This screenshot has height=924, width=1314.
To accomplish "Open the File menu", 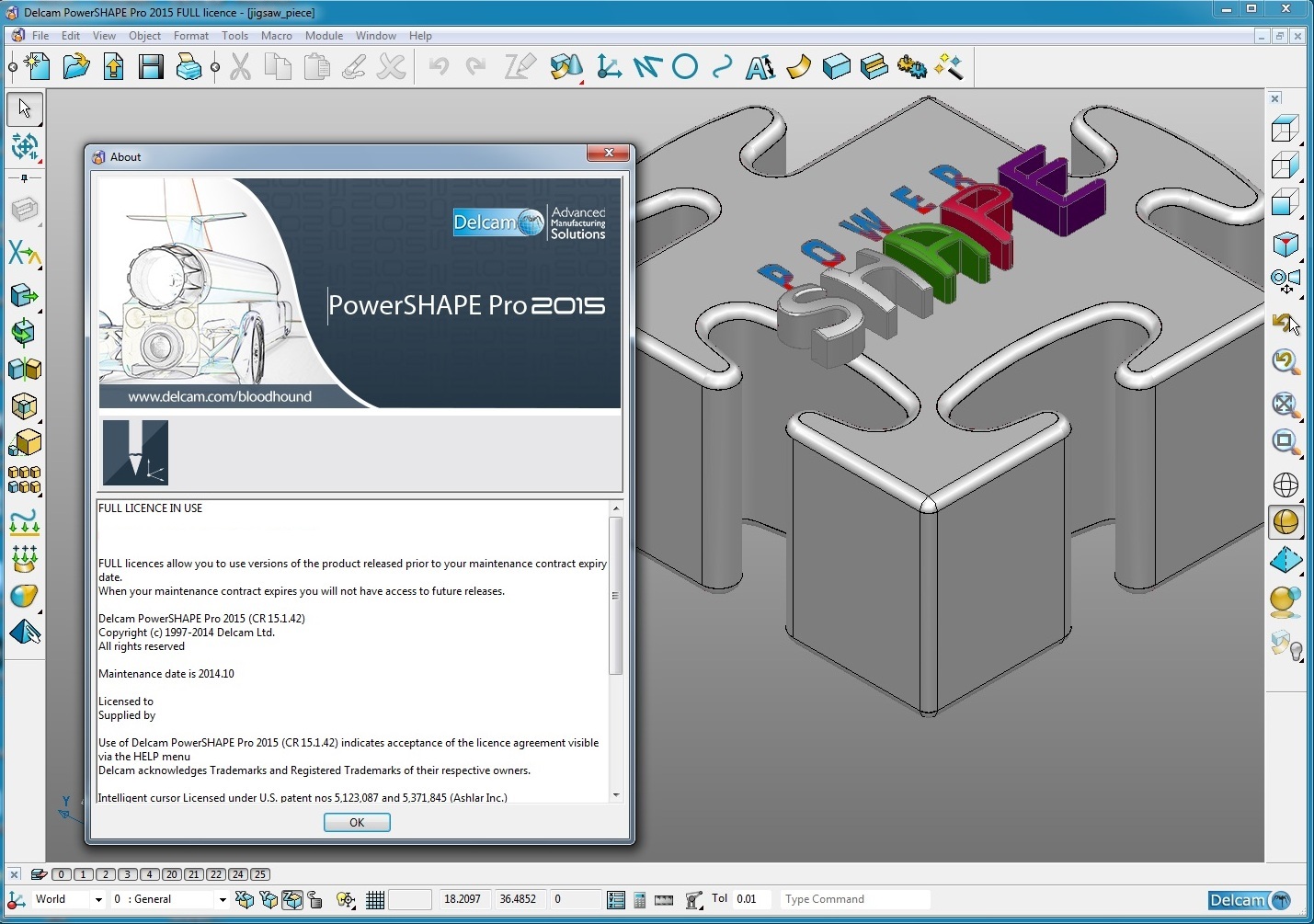I will click(40, 36).
